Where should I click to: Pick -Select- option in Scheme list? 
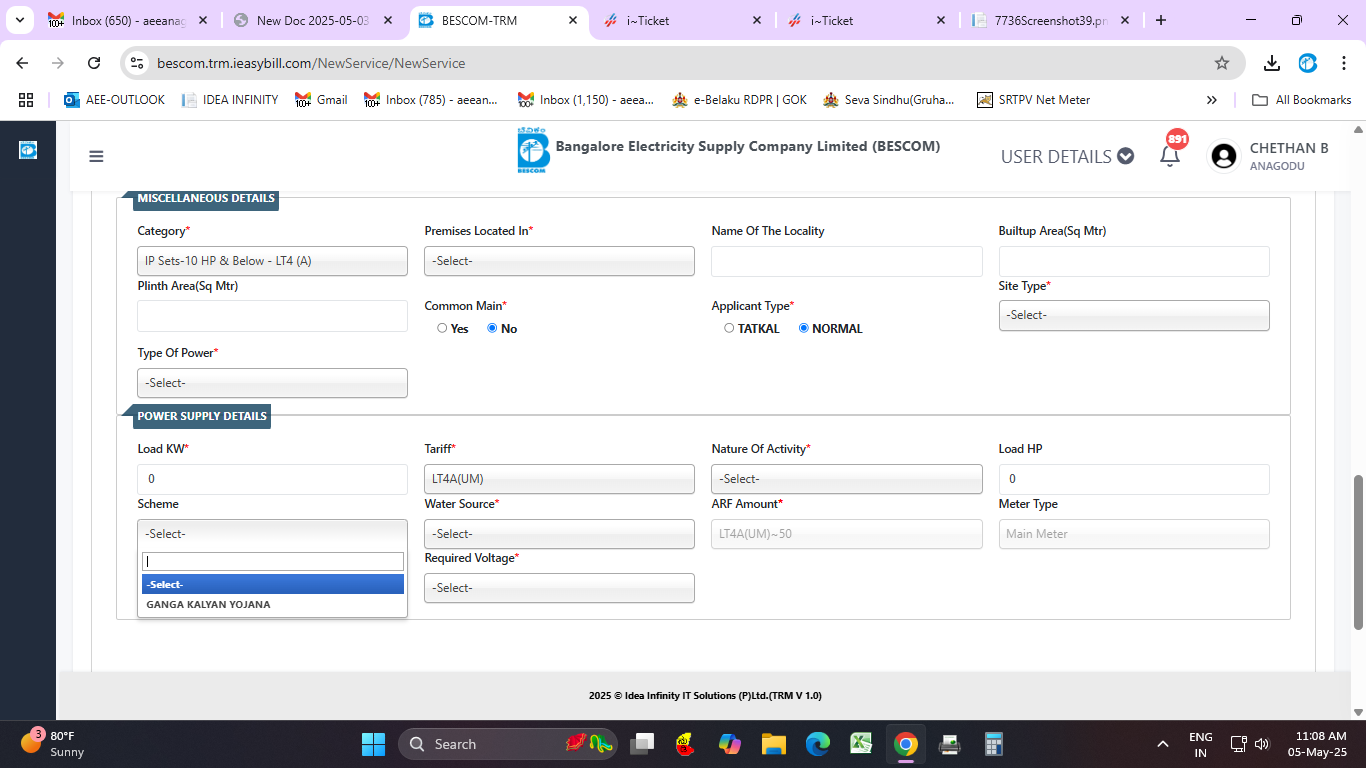273,584
